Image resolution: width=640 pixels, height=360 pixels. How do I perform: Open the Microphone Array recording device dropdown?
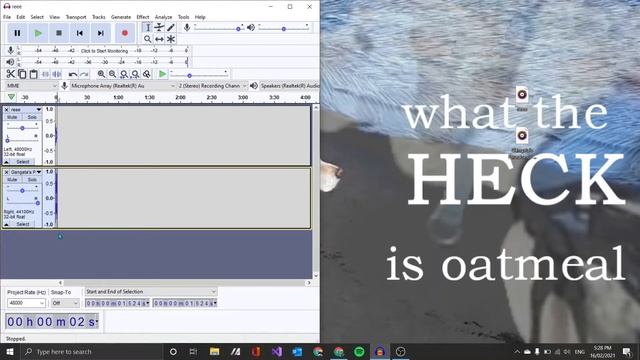coord(123,86)
